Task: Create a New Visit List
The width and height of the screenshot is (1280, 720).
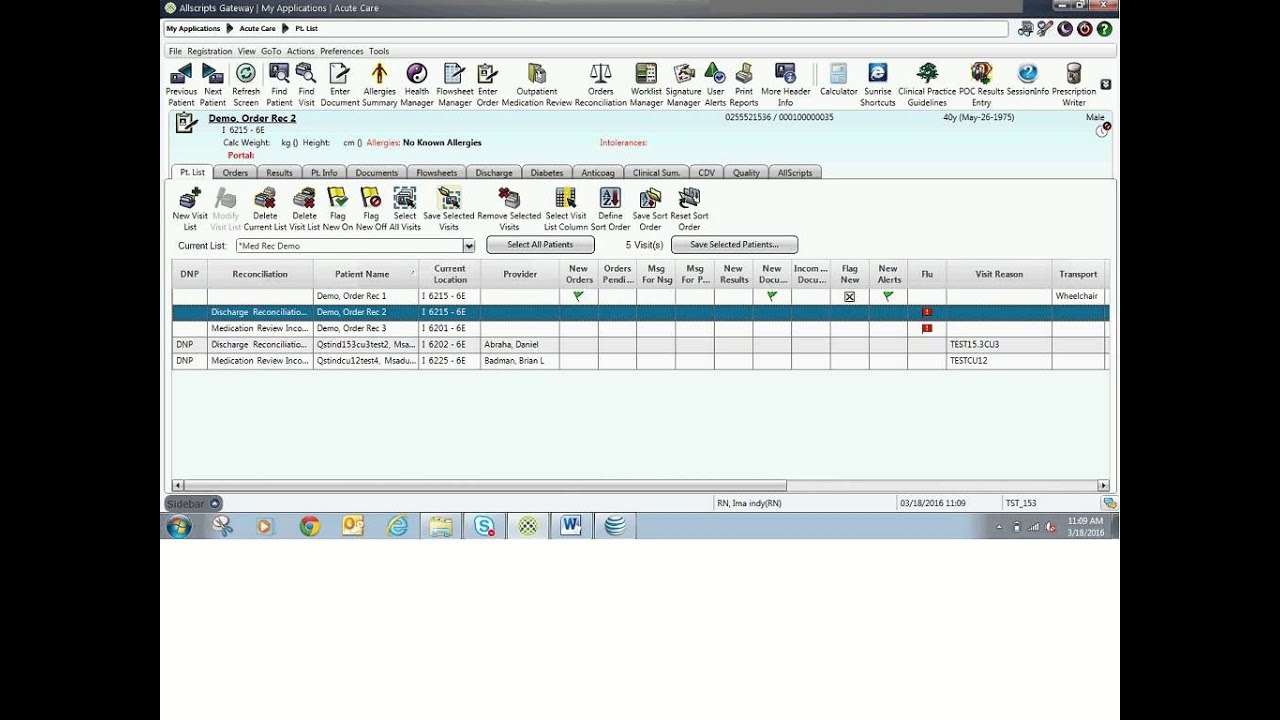Action: tap(190, 209)
